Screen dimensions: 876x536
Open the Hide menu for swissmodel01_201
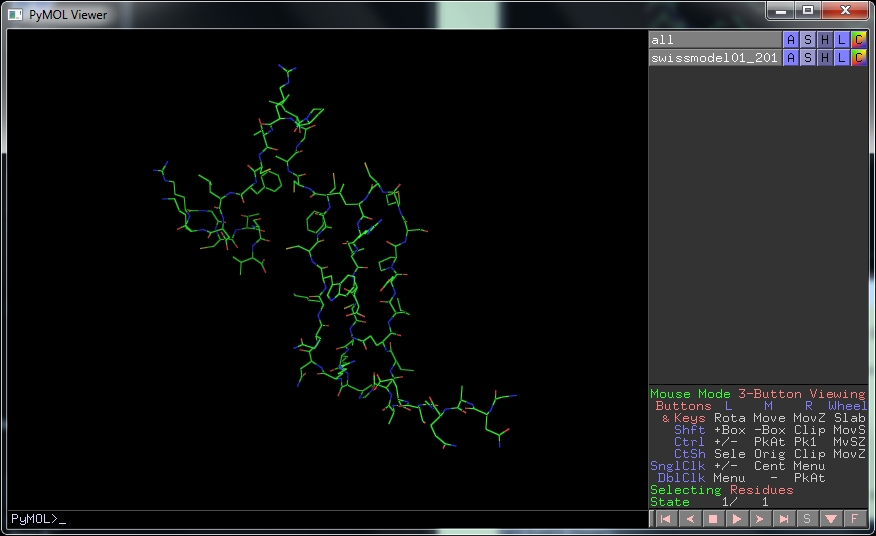(x=825, y=58)
